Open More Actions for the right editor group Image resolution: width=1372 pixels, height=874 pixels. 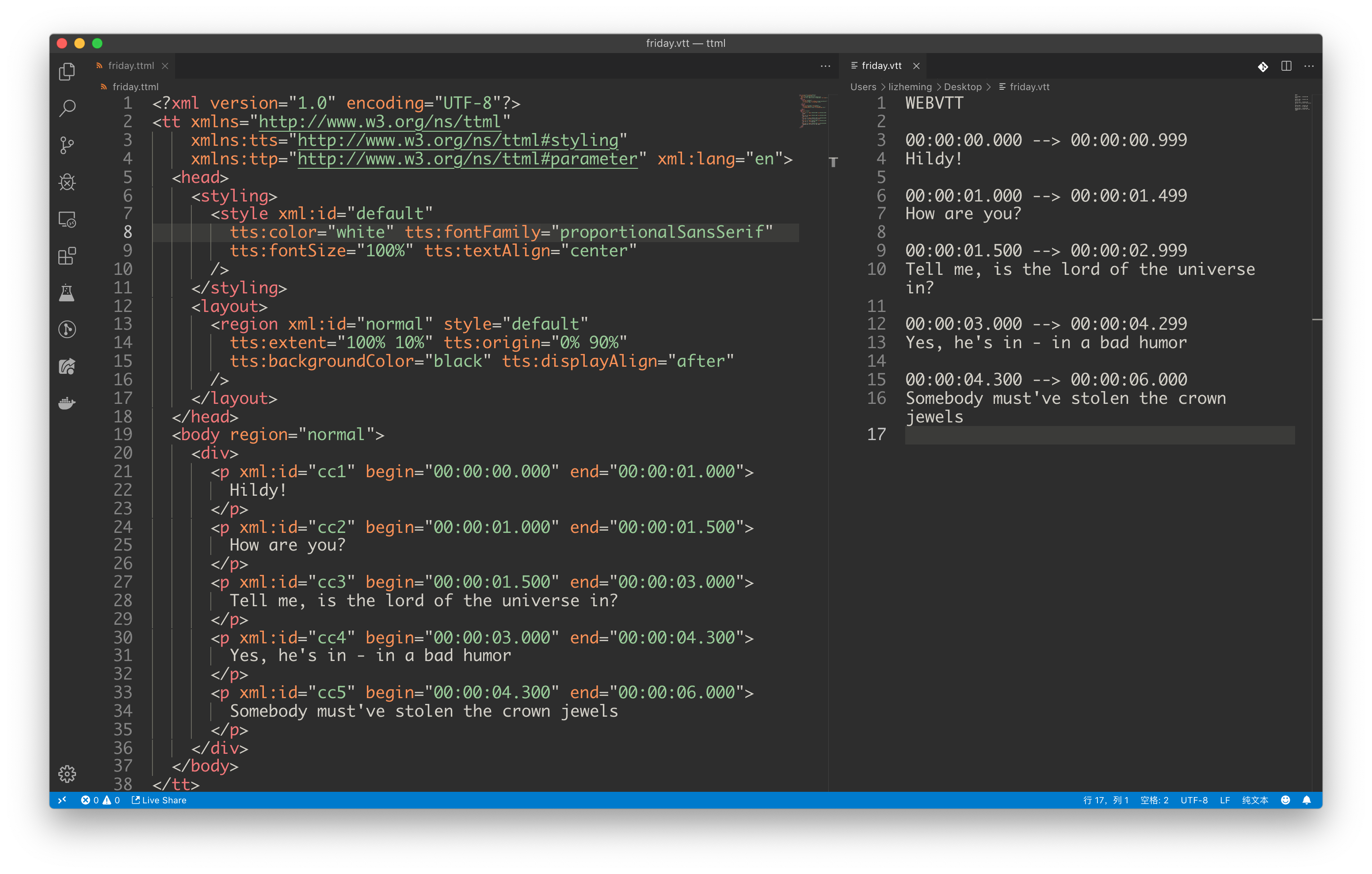[x=1309, y=66]
